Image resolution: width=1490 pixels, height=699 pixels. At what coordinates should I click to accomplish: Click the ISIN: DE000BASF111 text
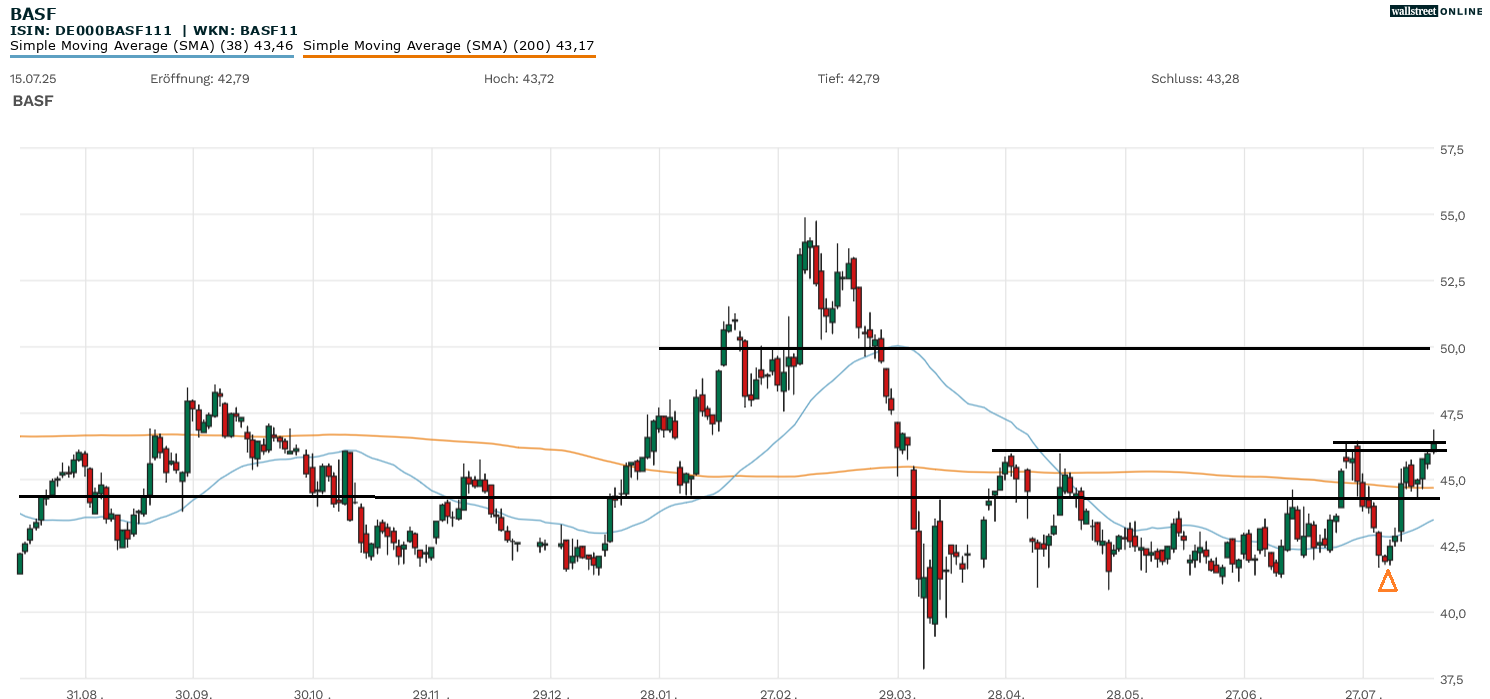(x=92, y=31)
